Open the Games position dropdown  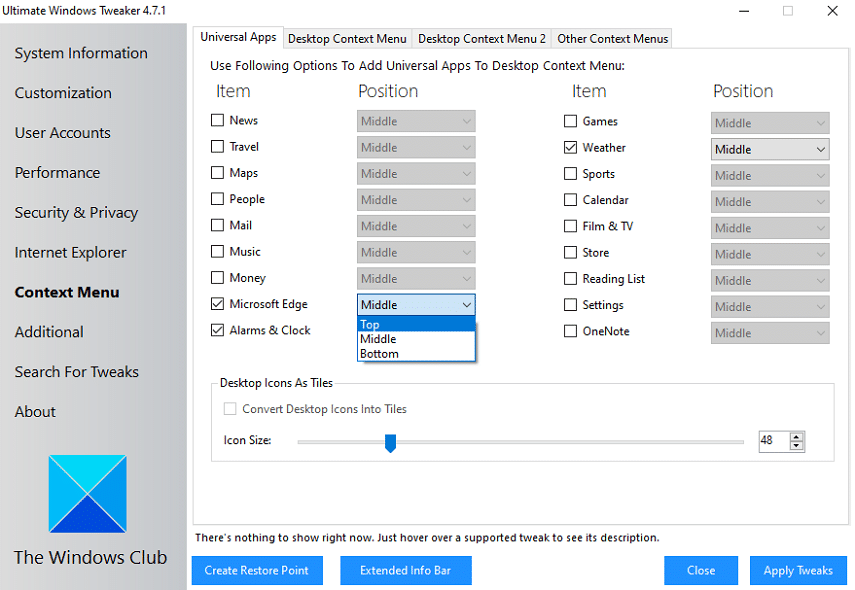click(x=770, y=123)
